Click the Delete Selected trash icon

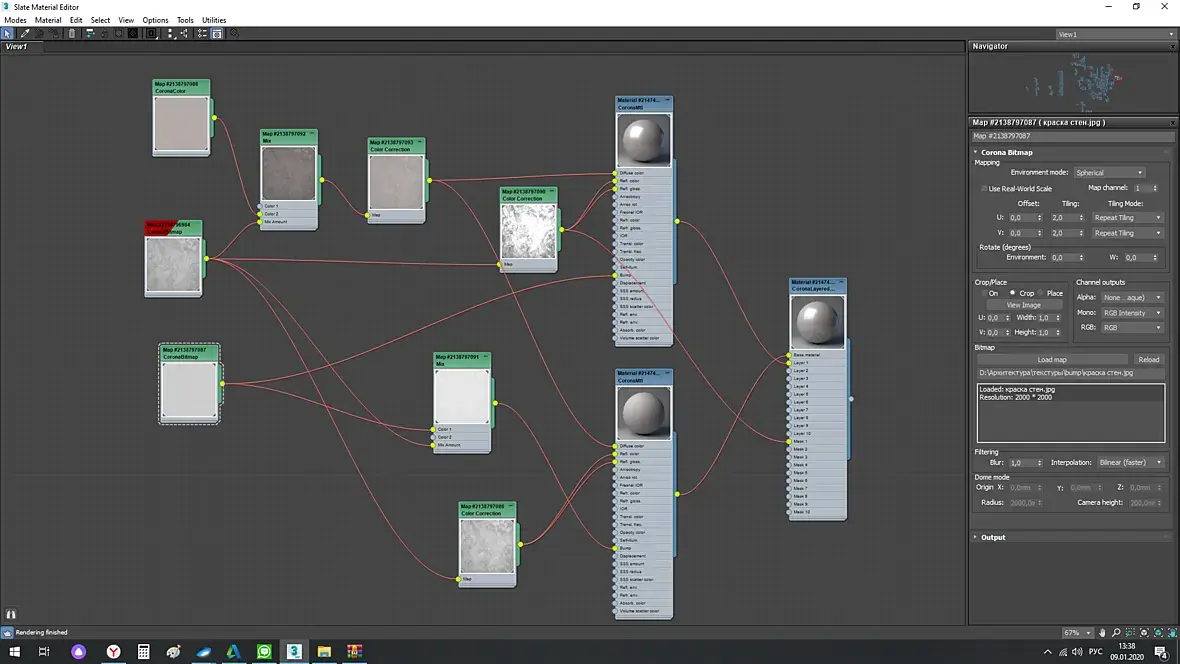[71, 33]
